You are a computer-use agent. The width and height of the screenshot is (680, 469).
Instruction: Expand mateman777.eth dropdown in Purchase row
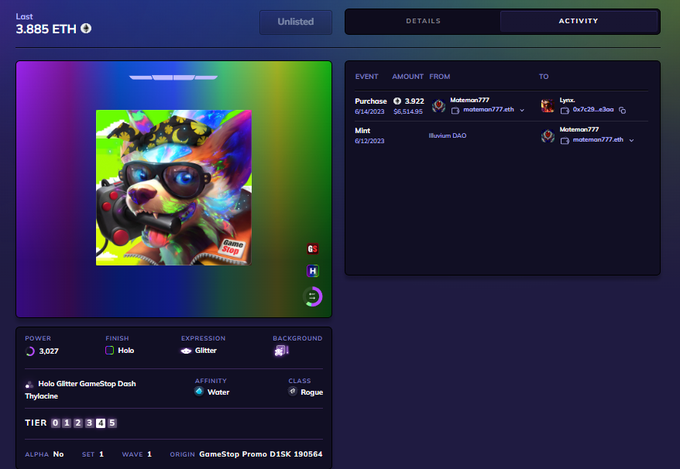click(x=522, y=110)
